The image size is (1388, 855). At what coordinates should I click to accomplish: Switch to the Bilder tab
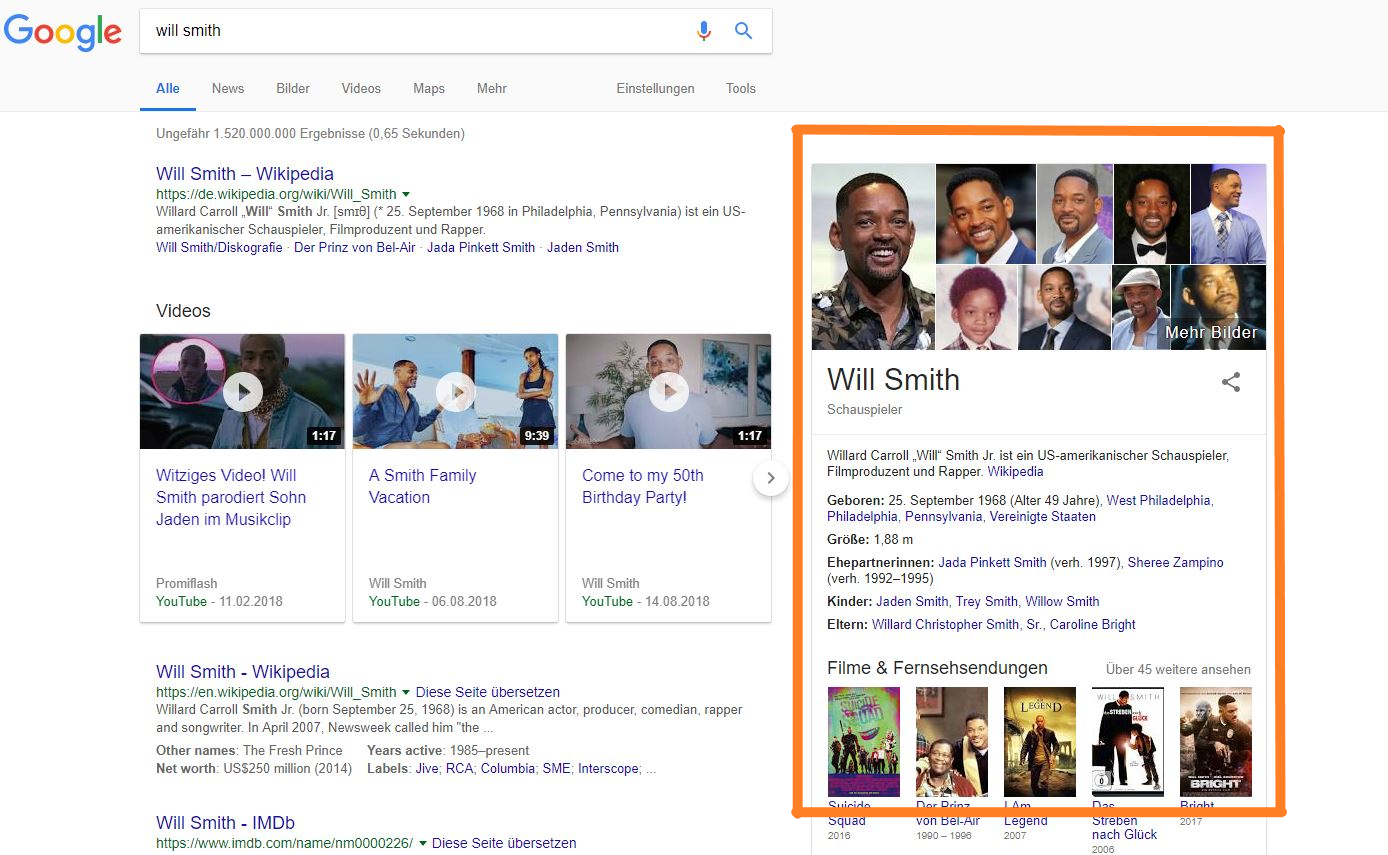tap(293, 88)
